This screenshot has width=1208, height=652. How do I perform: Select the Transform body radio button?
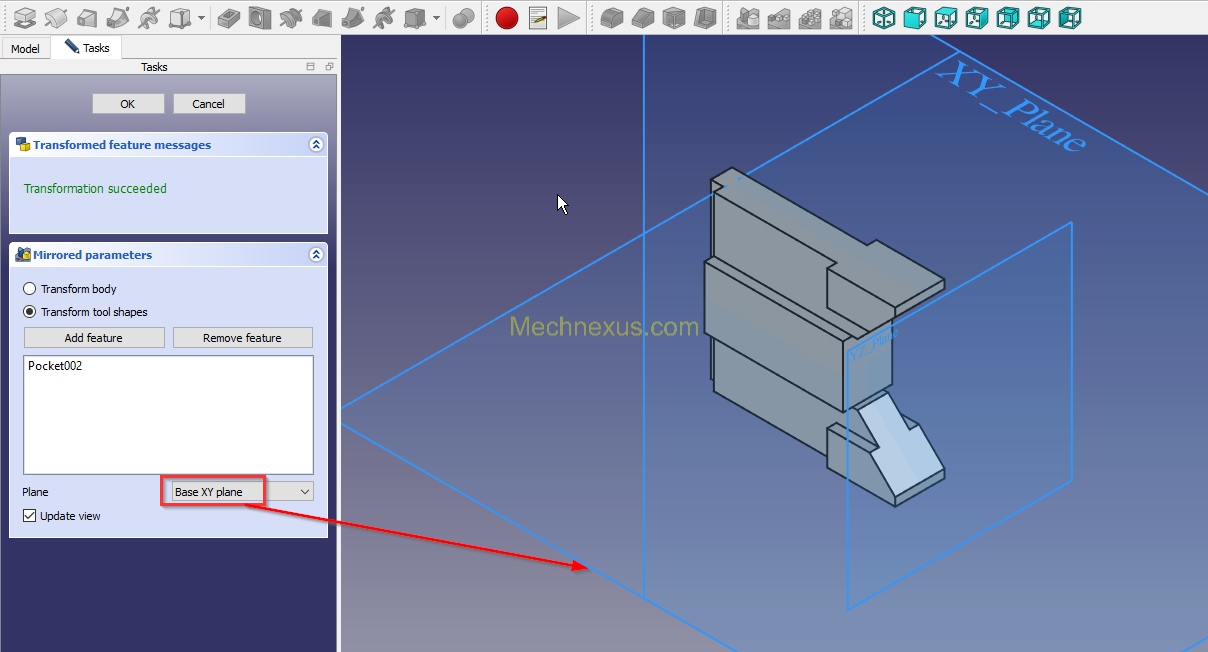pyautogui.click(x=70, y=289)
